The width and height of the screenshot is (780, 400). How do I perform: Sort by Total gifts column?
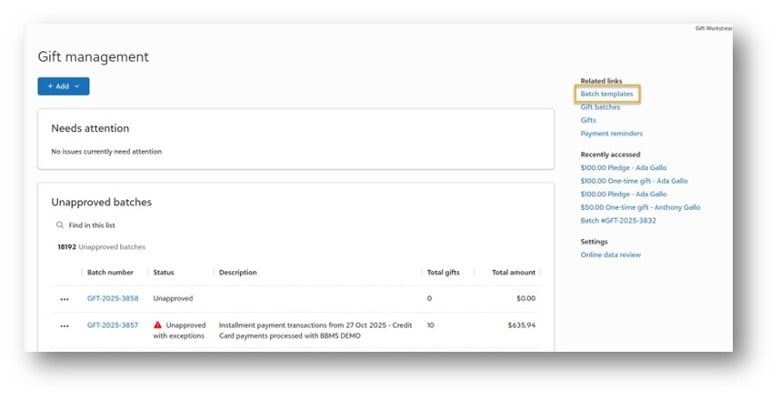pyautogui.click(x=443, y=272)
